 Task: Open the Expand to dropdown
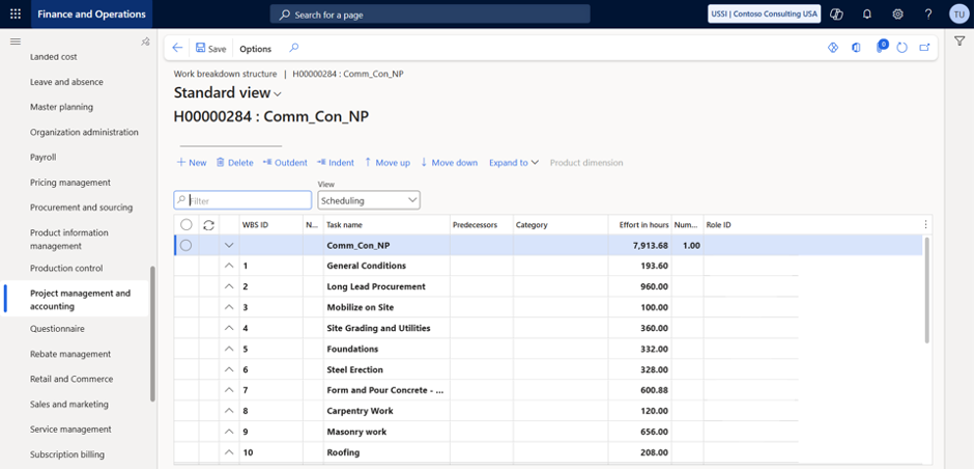(513, 163)
